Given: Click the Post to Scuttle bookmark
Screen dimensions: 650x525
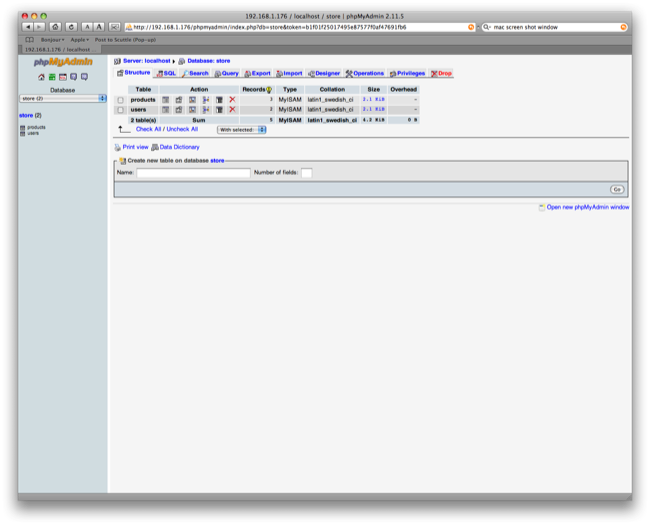Looking at the screenshot, I should coord(125,40).
